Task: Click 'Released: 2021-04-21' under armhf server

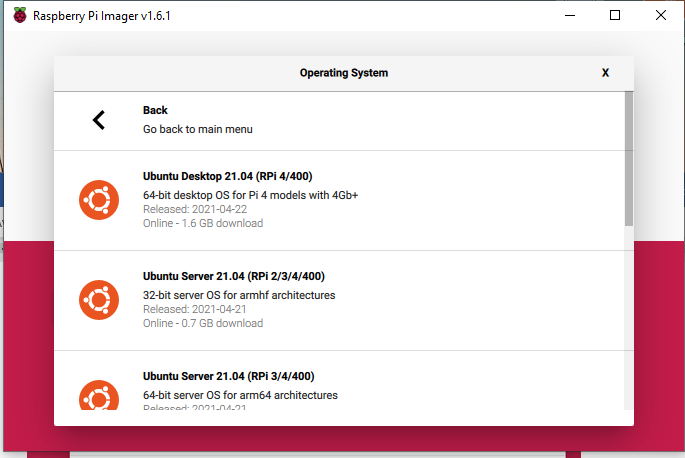Action: [x=194, y=309]
